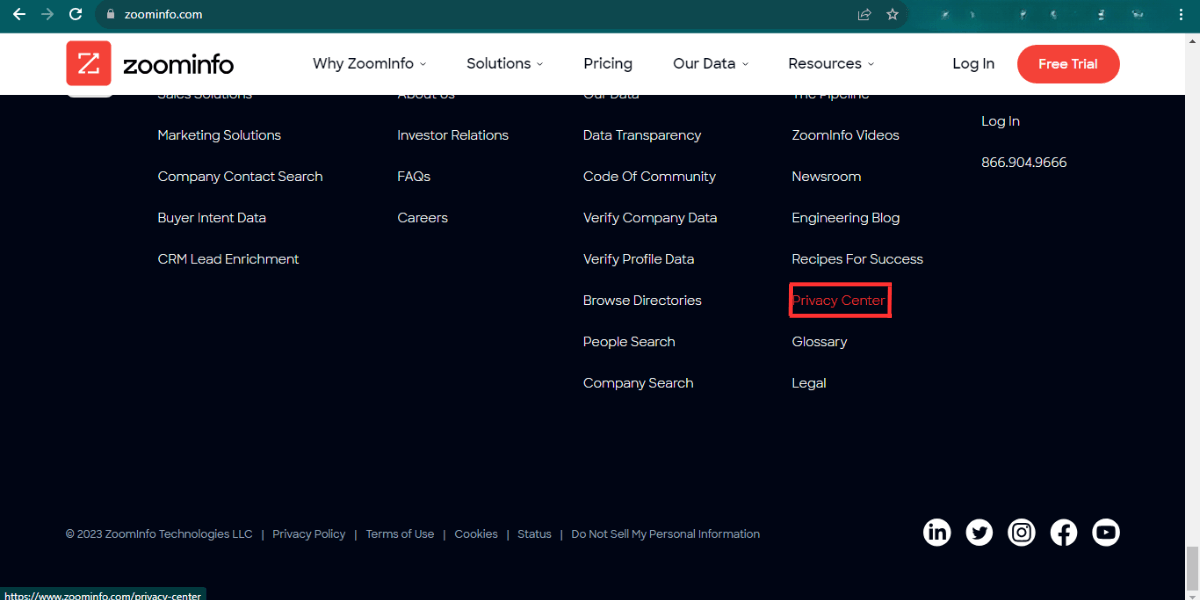Expand the Resources dropdown menu
Image resolution: width=1200 pixels, height=600 pixels.
(831, 64)
